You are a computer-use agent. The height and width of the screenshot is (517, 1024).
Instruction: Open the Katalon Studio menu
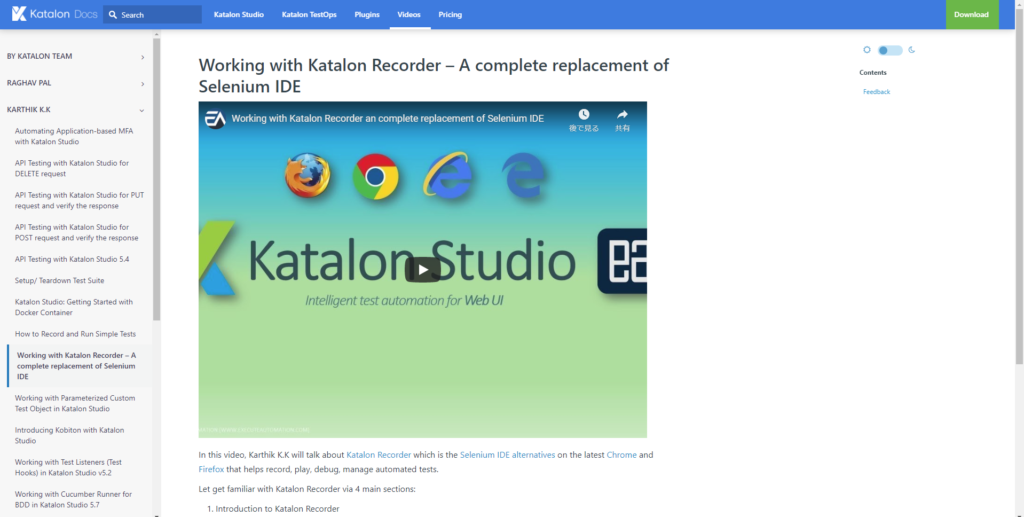pos(238,14)
